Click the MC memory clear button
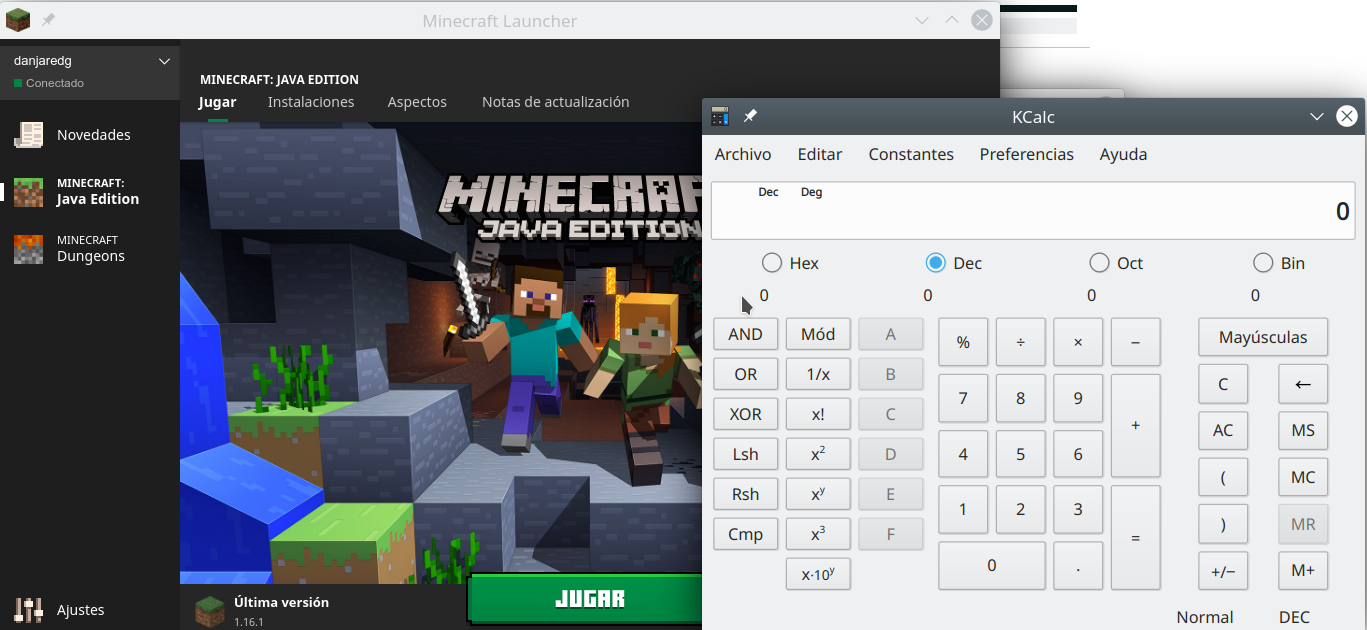1367x630 pixels. 1303,477
